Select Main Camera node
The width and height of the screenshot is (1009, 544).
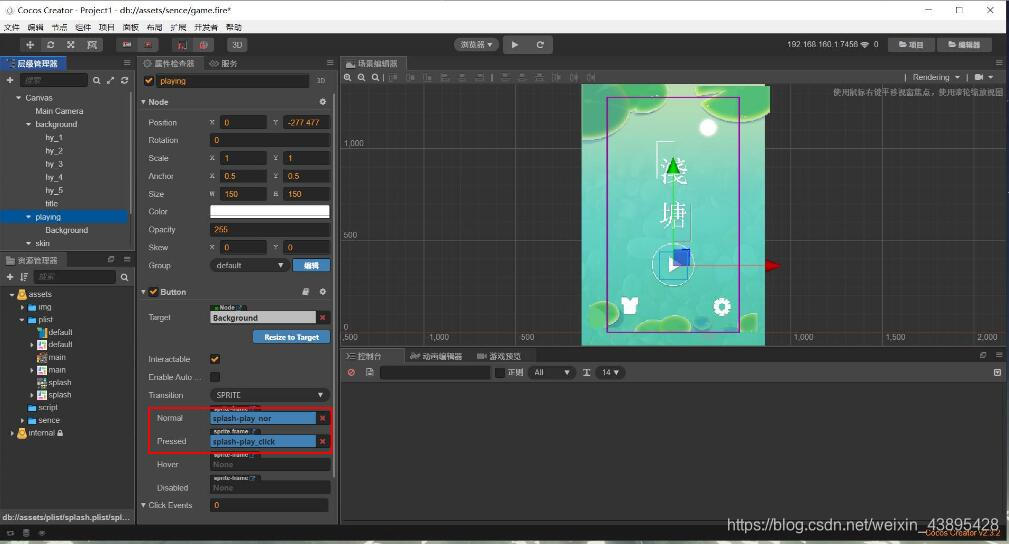(59, 111)
